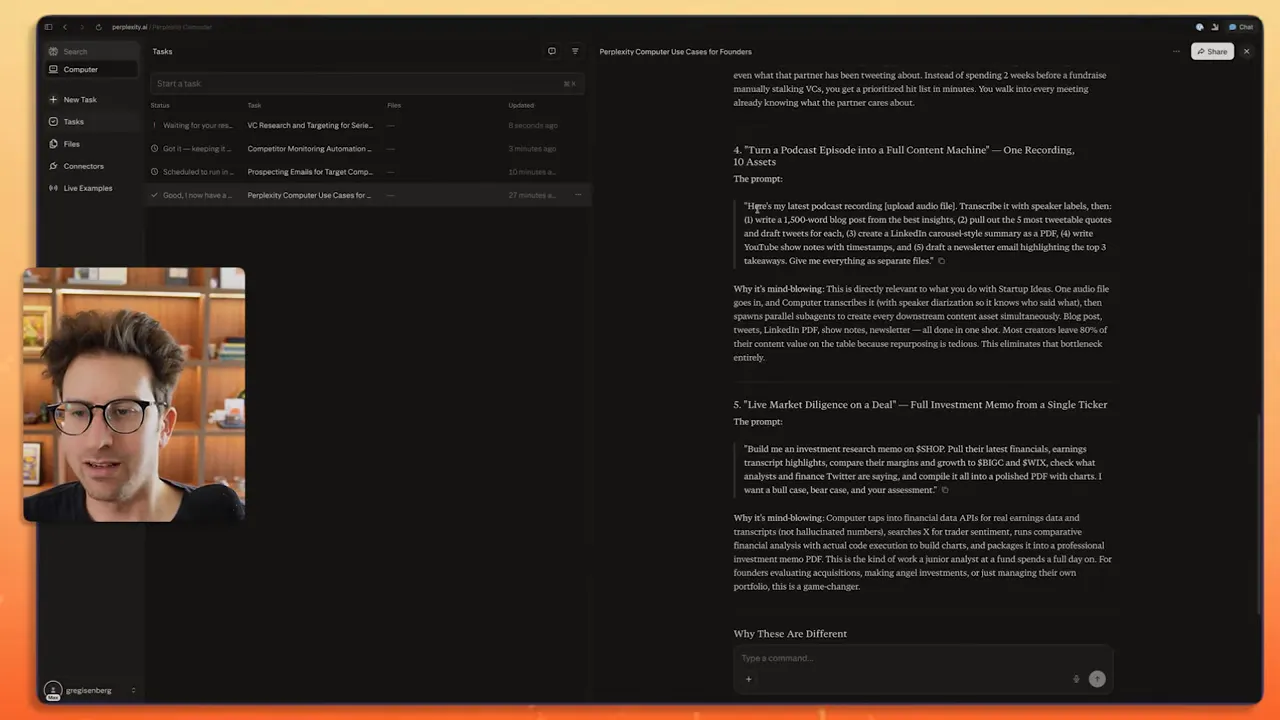This screenshot has height=720, width=1280.
Task: Activate the microphone in command box
Action: click(x=1076, y=679)
